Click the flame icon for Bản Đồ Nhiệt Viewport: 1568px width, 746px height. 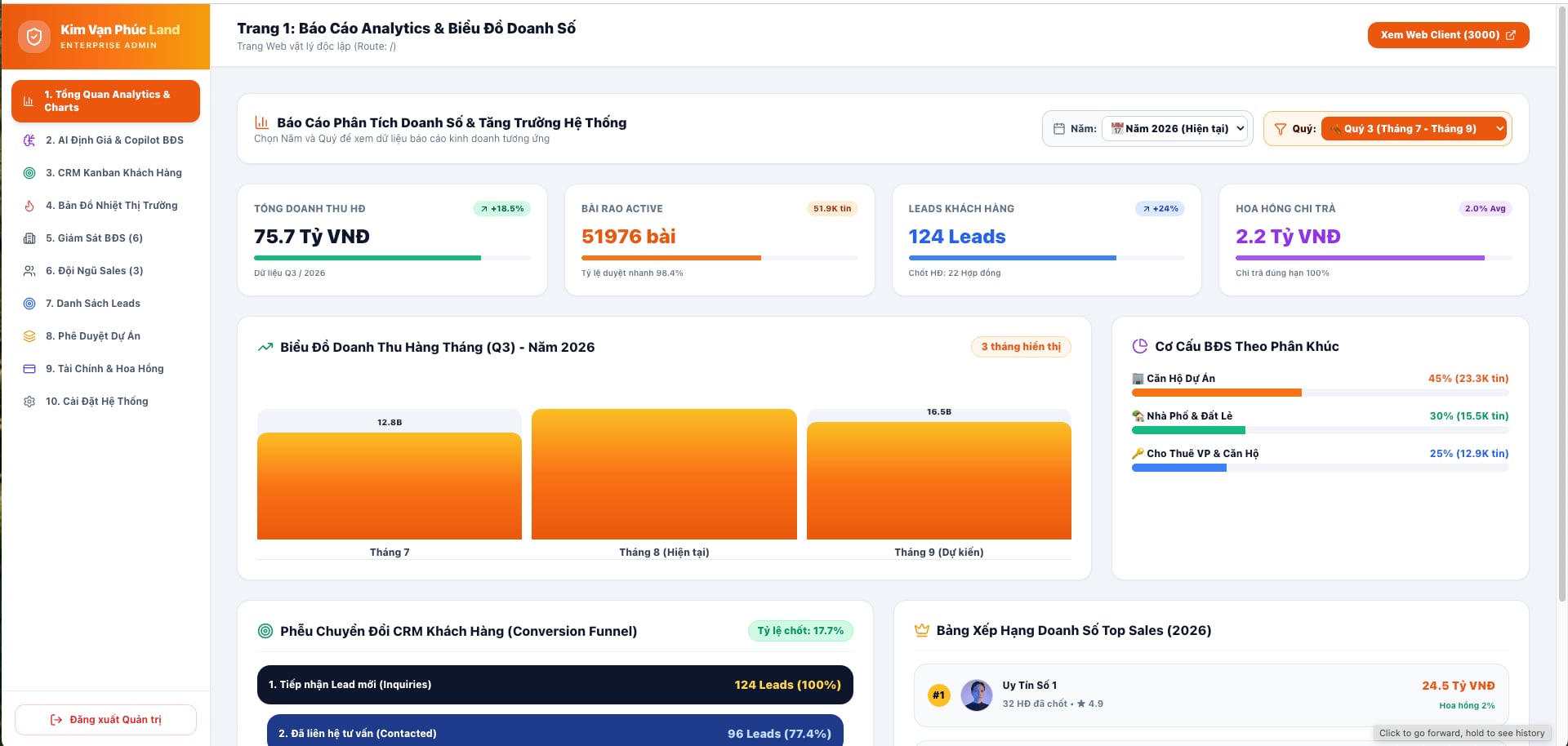tap(29, 206)
